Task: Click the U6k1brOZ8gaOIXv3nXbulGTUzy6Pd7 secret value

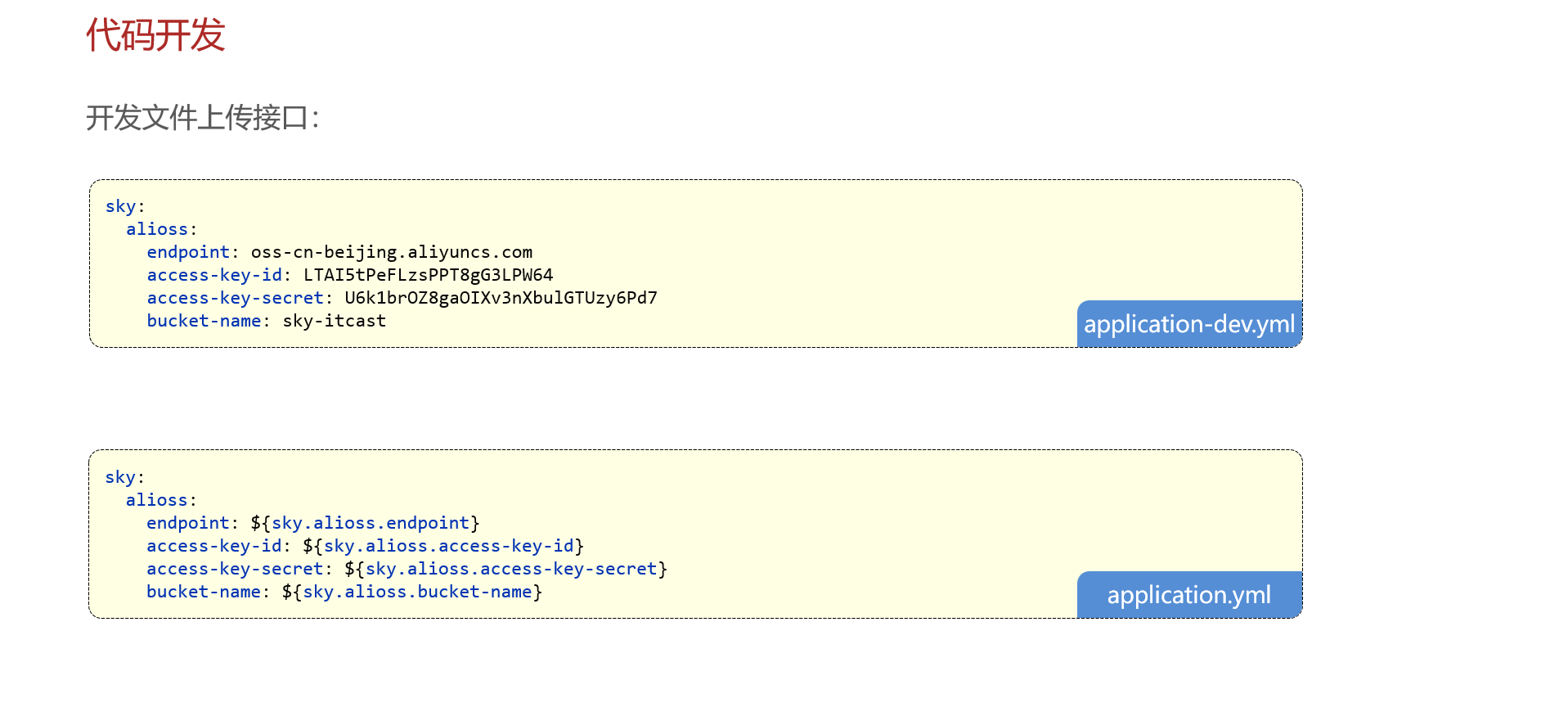Action: (x=501, y=298)
